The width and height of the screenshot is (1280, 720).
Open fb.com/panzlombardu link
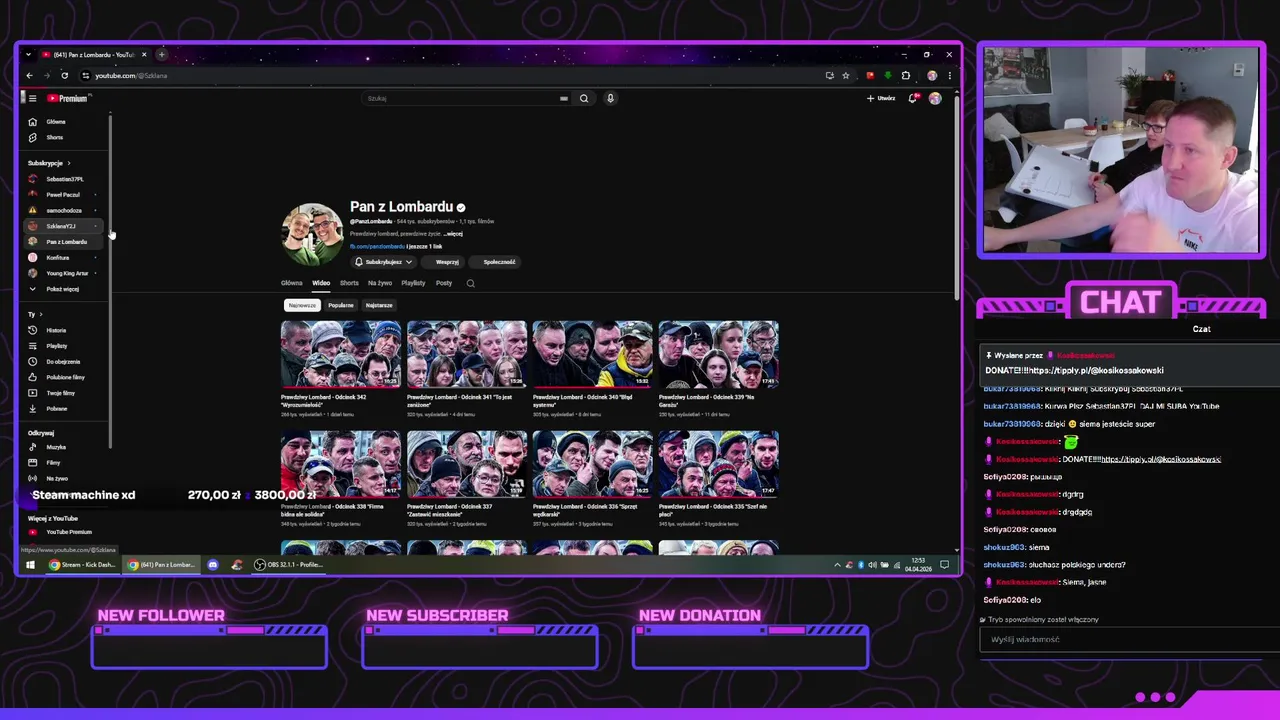[377, 246]
